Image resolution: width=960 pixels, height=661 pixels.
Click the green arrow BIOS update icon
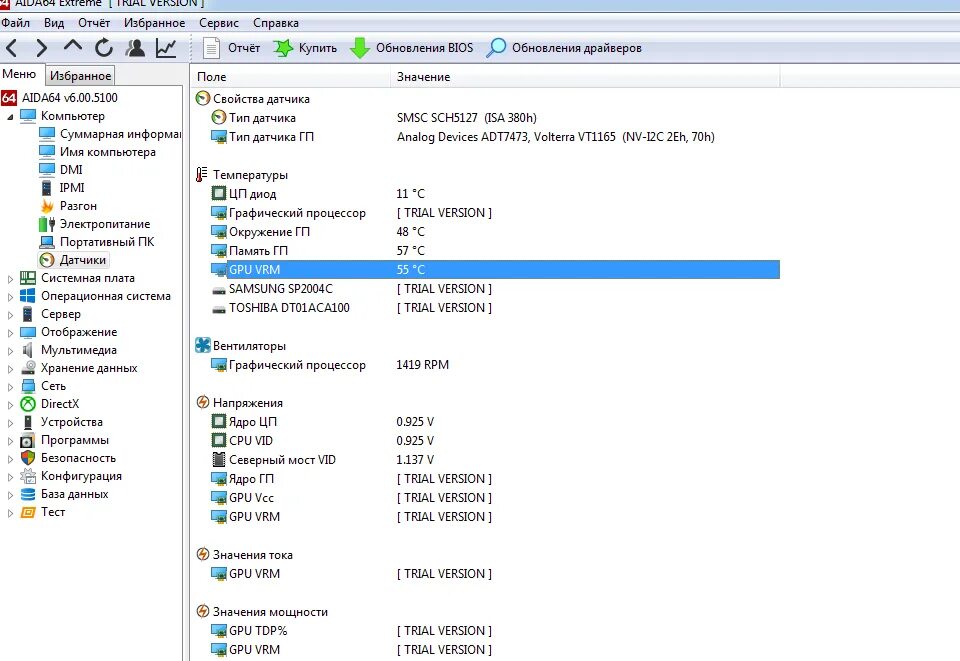360,48
